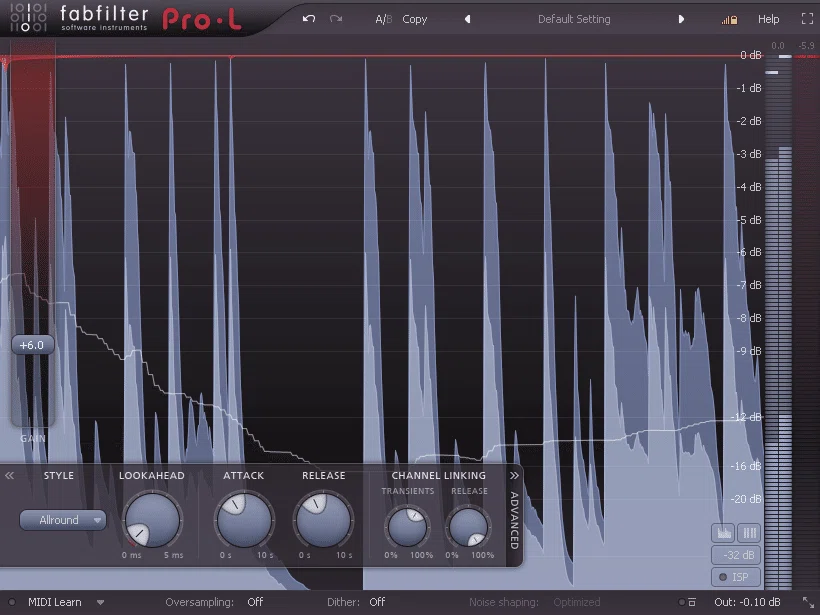The height and width of the screenshot is (615, 820).
Task: Click the Undo arrow icon
Action: (x=309, y=19)
